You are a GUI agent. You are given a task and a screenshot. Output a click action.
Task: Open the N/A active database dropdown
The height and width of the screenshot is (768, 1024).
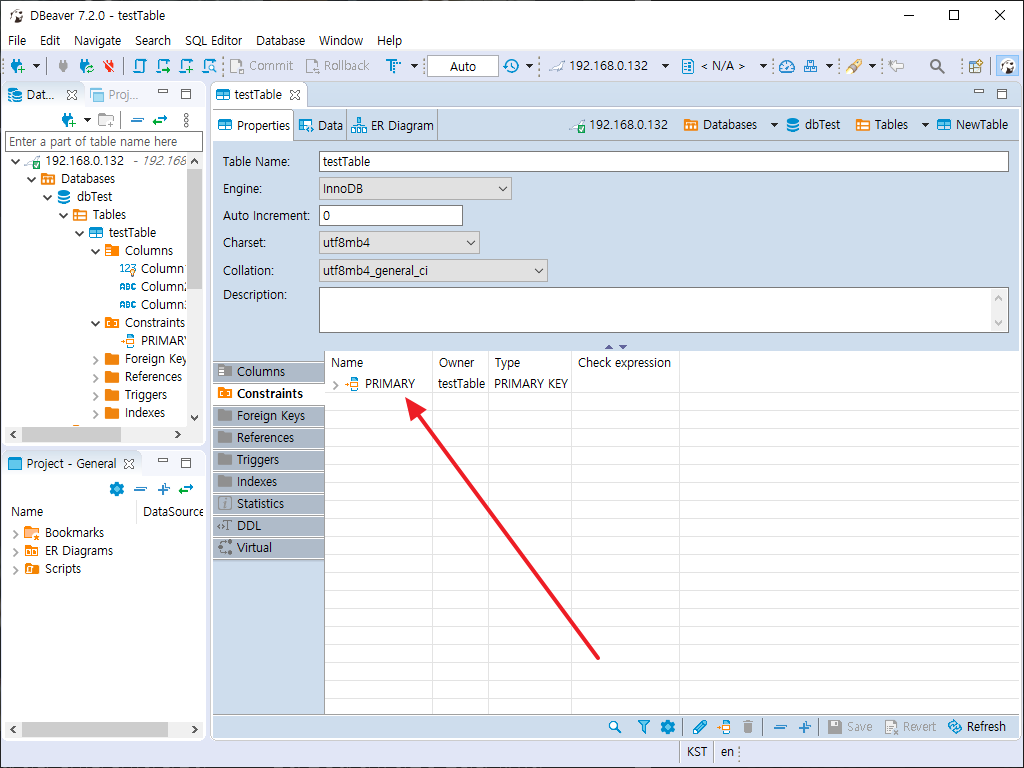click(x=763, y=66)
